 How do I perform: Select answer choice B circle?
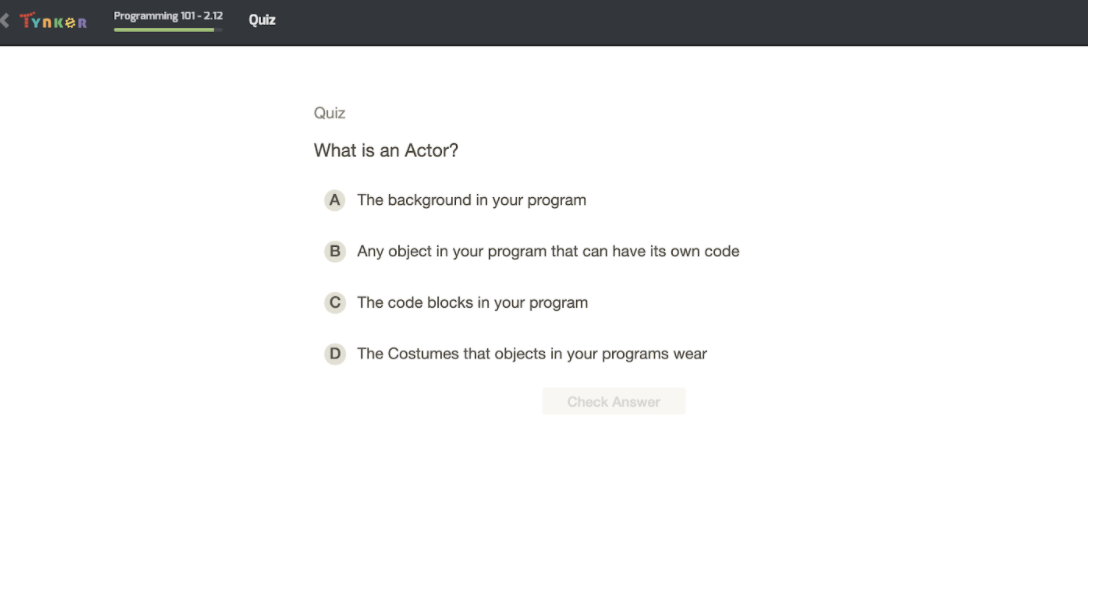click(335, 251)
